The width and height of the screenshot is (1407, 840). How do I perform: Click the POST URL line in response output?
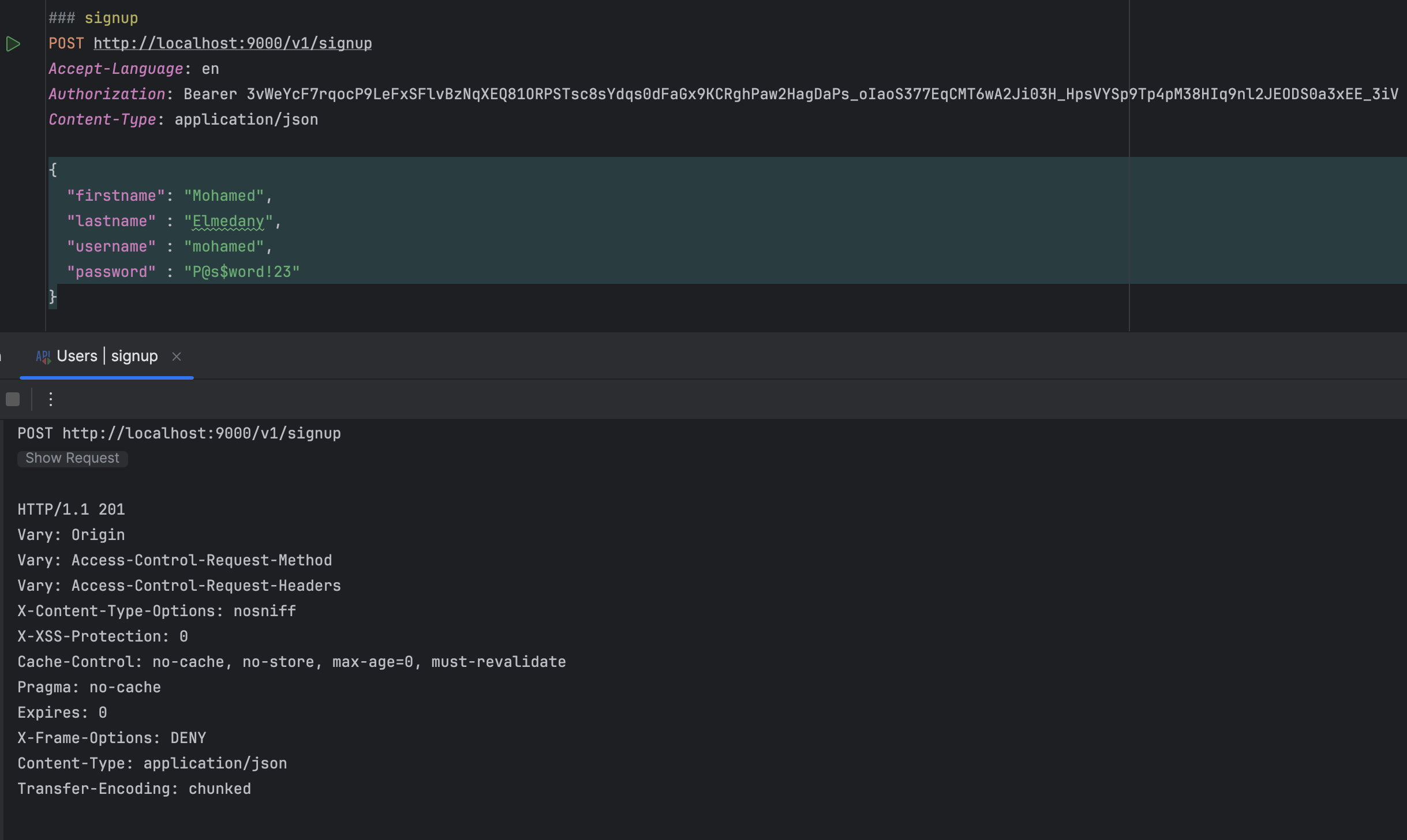(x=179, y=433)
